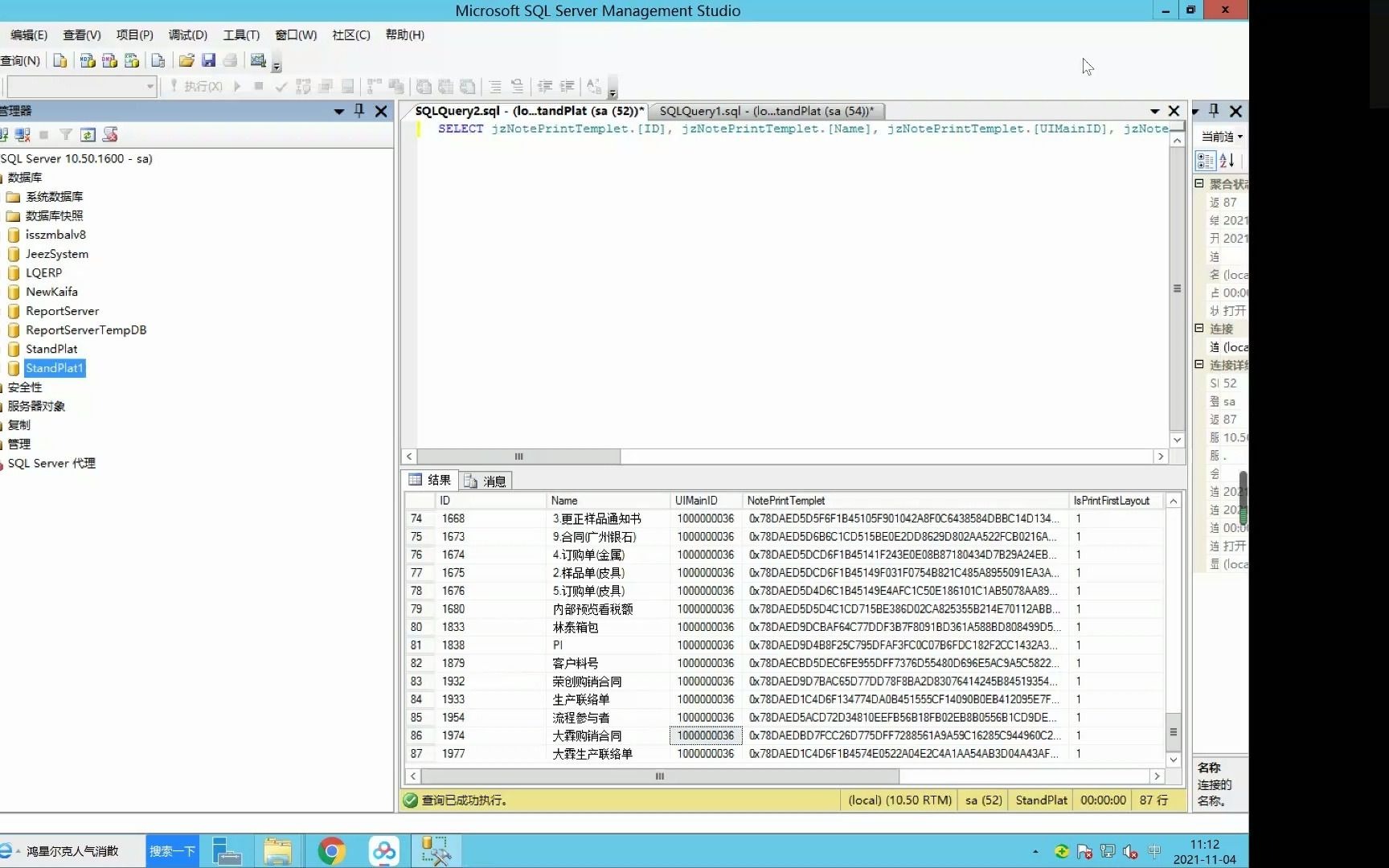Click the DMX query toolbar icon
The width and height of the screenshot is (1389, 868).
(x=109, y=60)
